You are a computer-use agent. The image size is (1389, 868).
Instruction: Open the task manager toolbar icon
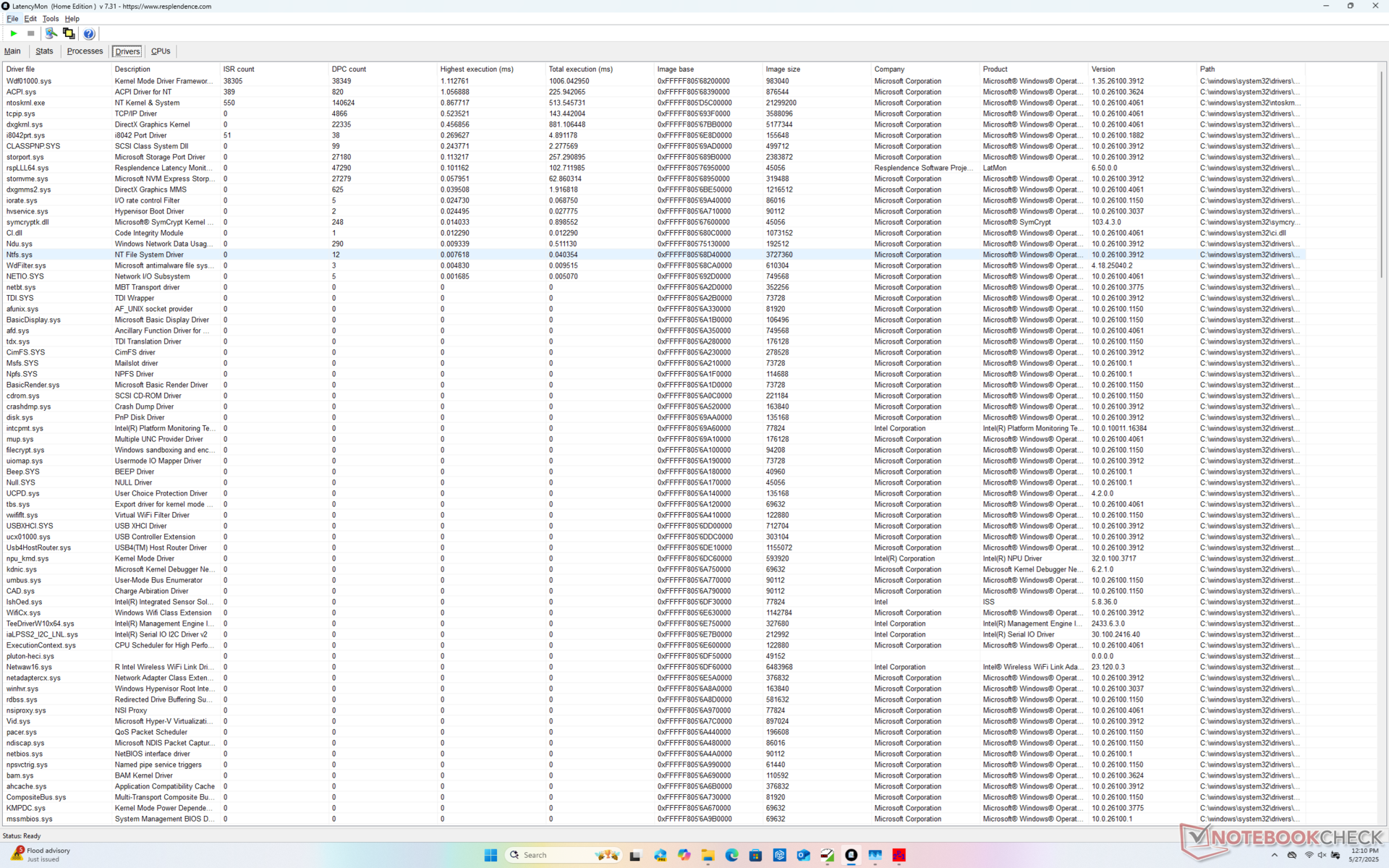[x=51, y=33]
